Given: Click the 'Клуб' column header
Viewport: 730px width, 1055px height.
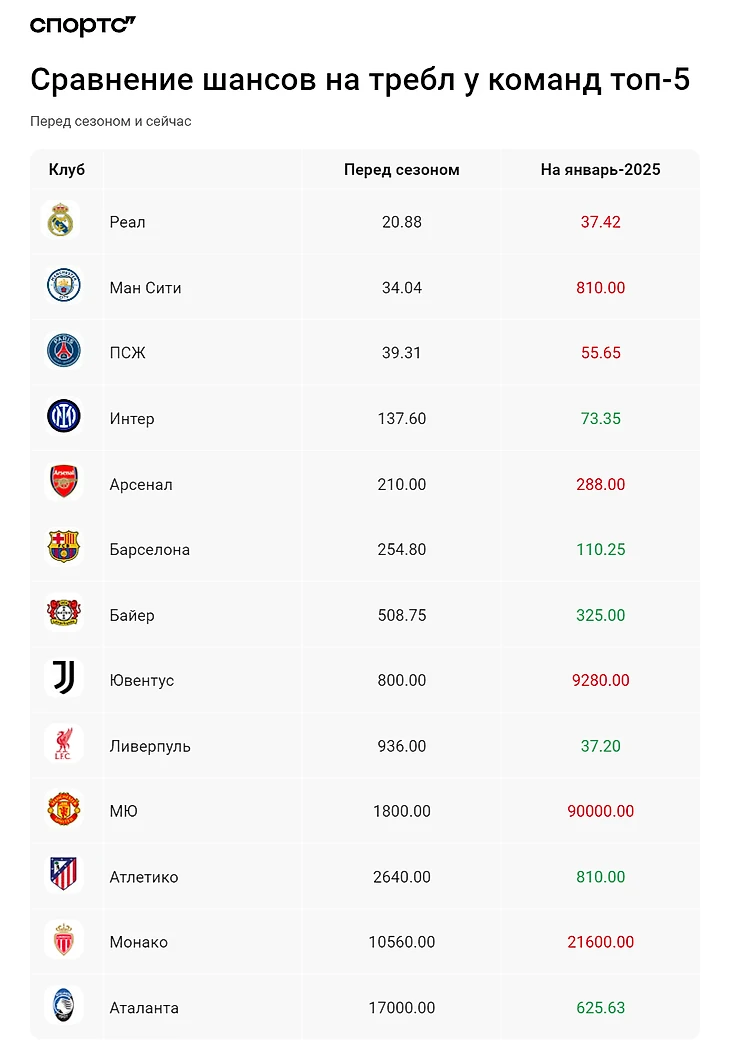Looking at the screenshot, I should tap(67, 170).
